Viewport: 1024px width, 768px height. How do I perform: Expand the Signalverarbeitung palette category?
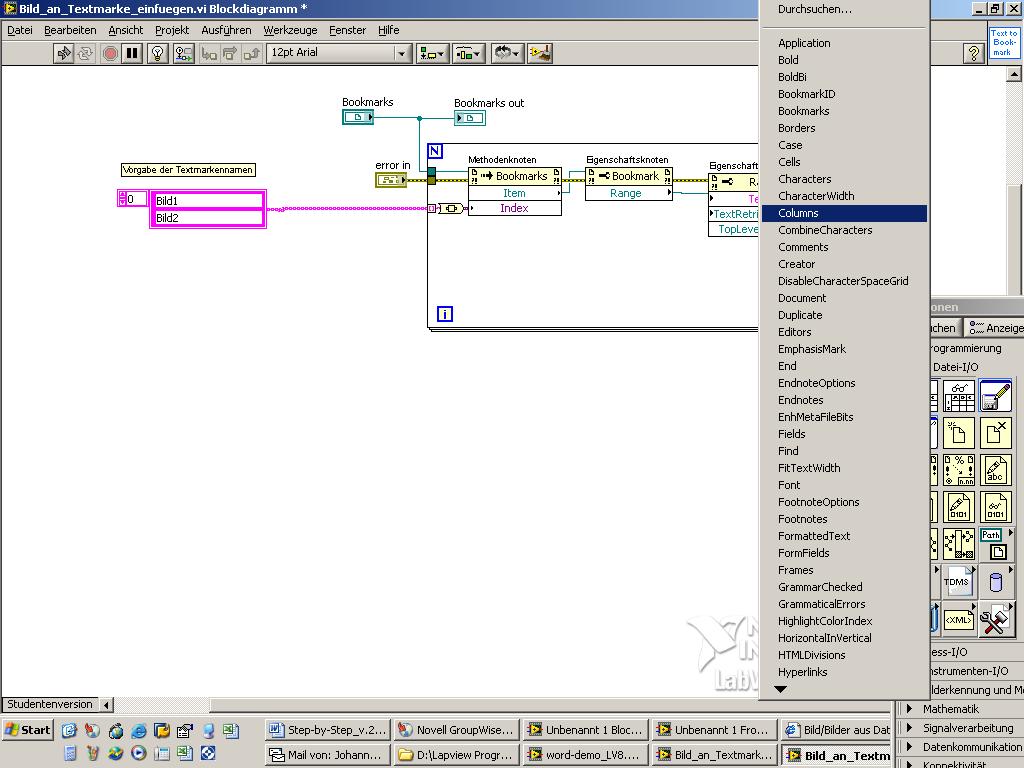967,728
